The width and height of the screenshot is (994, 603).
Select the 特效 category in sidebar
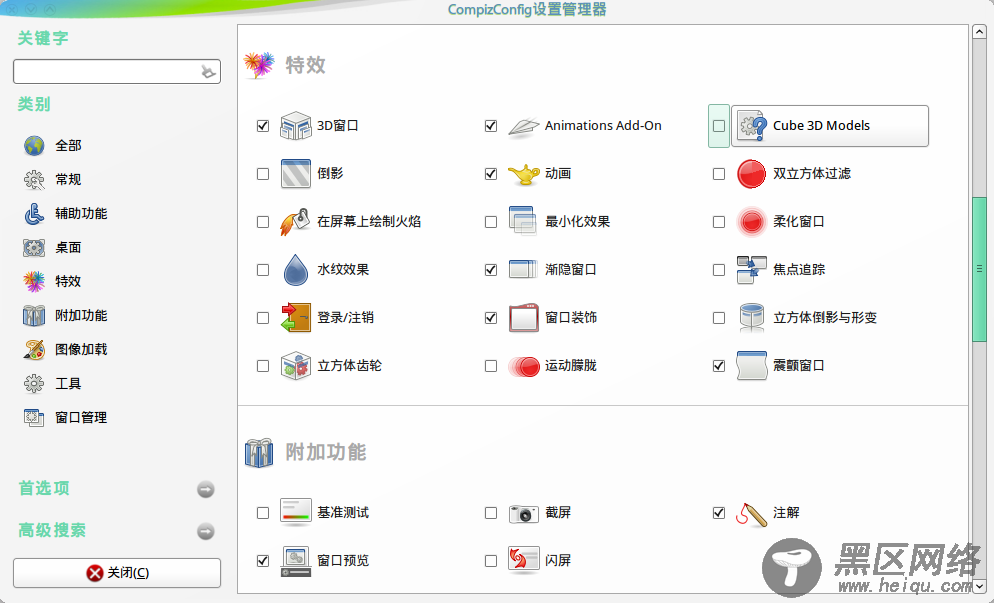point(68,281)
